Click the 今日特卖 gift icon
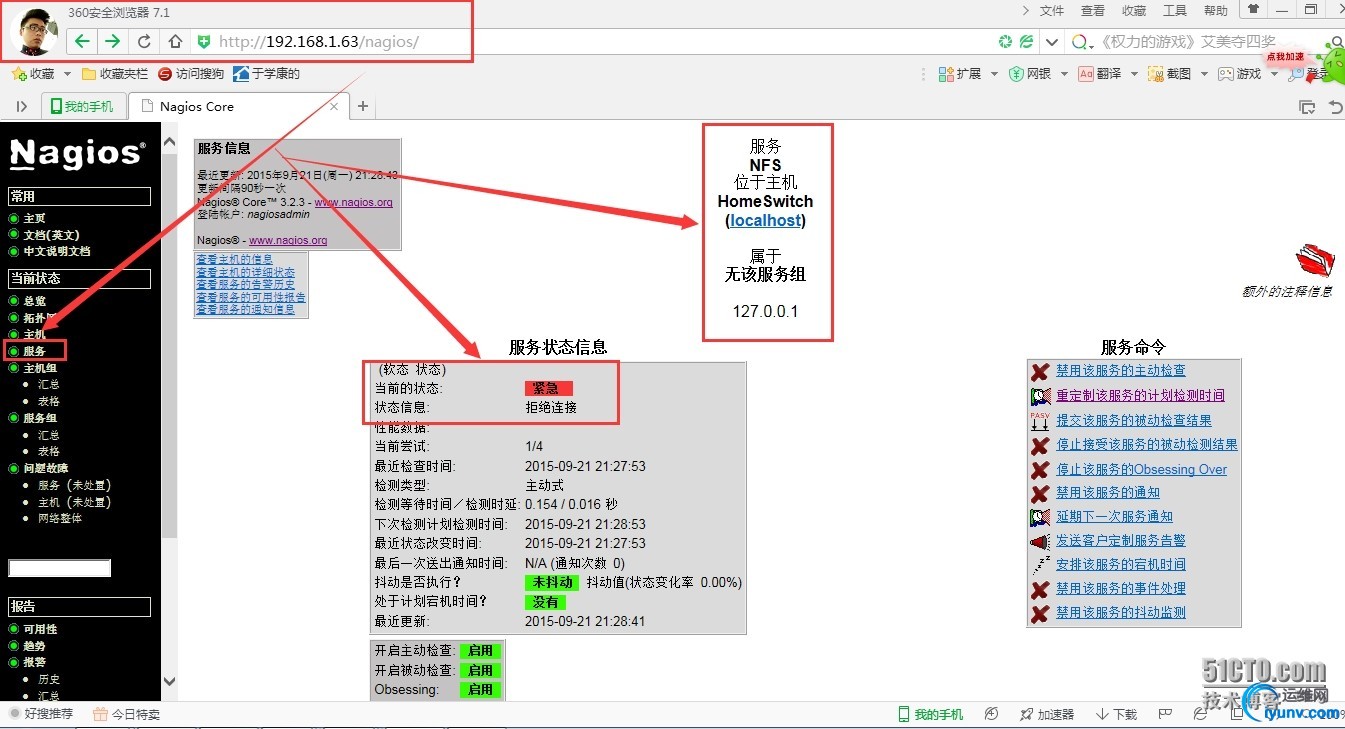This screenshot has width=1345, height=729. 100,714
